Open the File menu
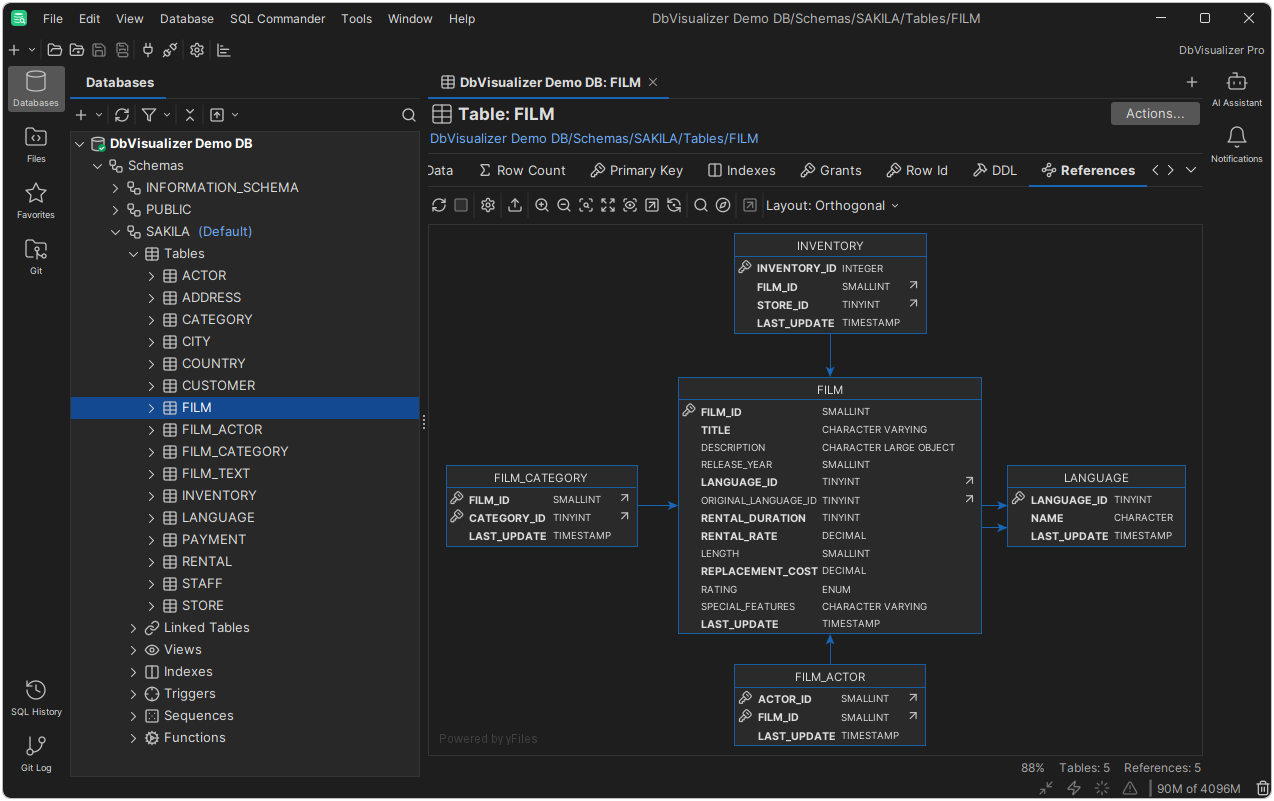Image resolution: width=1274 pixels, height=801 pixels. [53, 18]
